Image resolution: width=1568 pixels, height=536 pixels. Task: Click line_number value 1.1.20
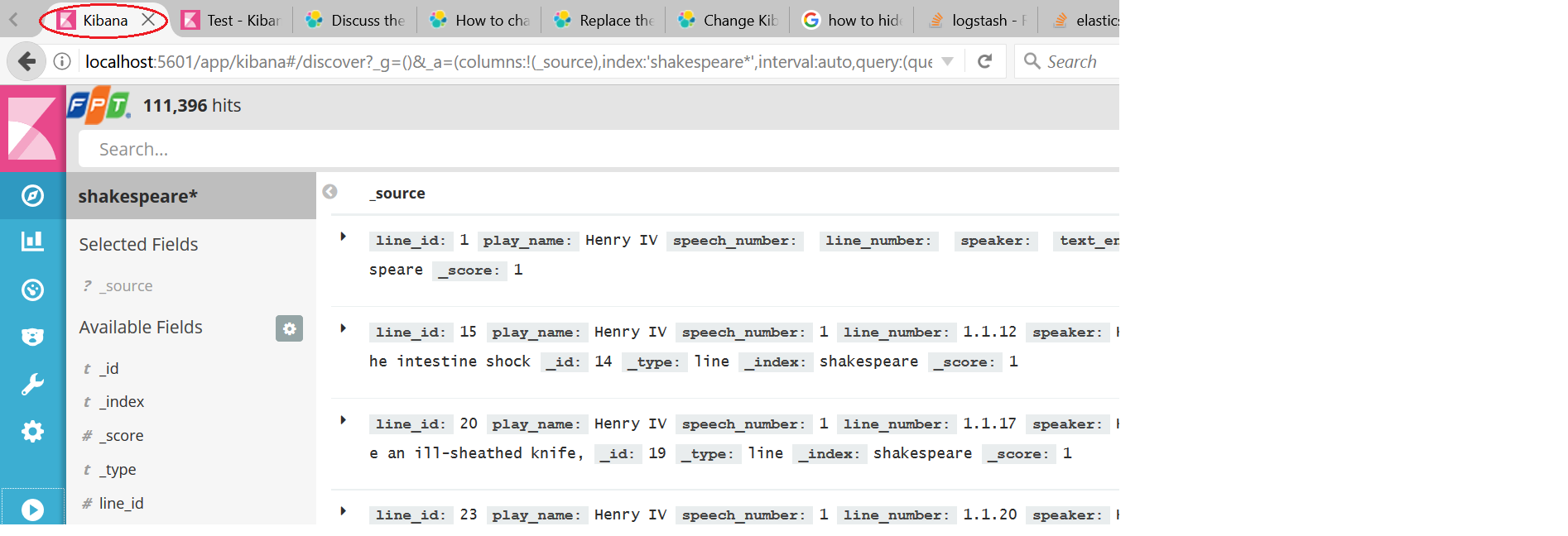(x=989, y=514)
